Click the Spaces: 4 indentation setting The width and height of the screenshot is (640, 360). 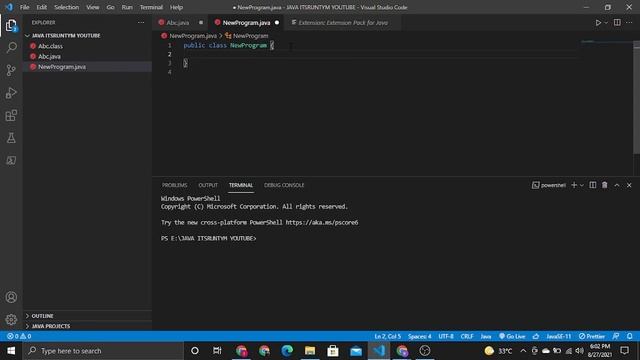click(x=420, y=336)
